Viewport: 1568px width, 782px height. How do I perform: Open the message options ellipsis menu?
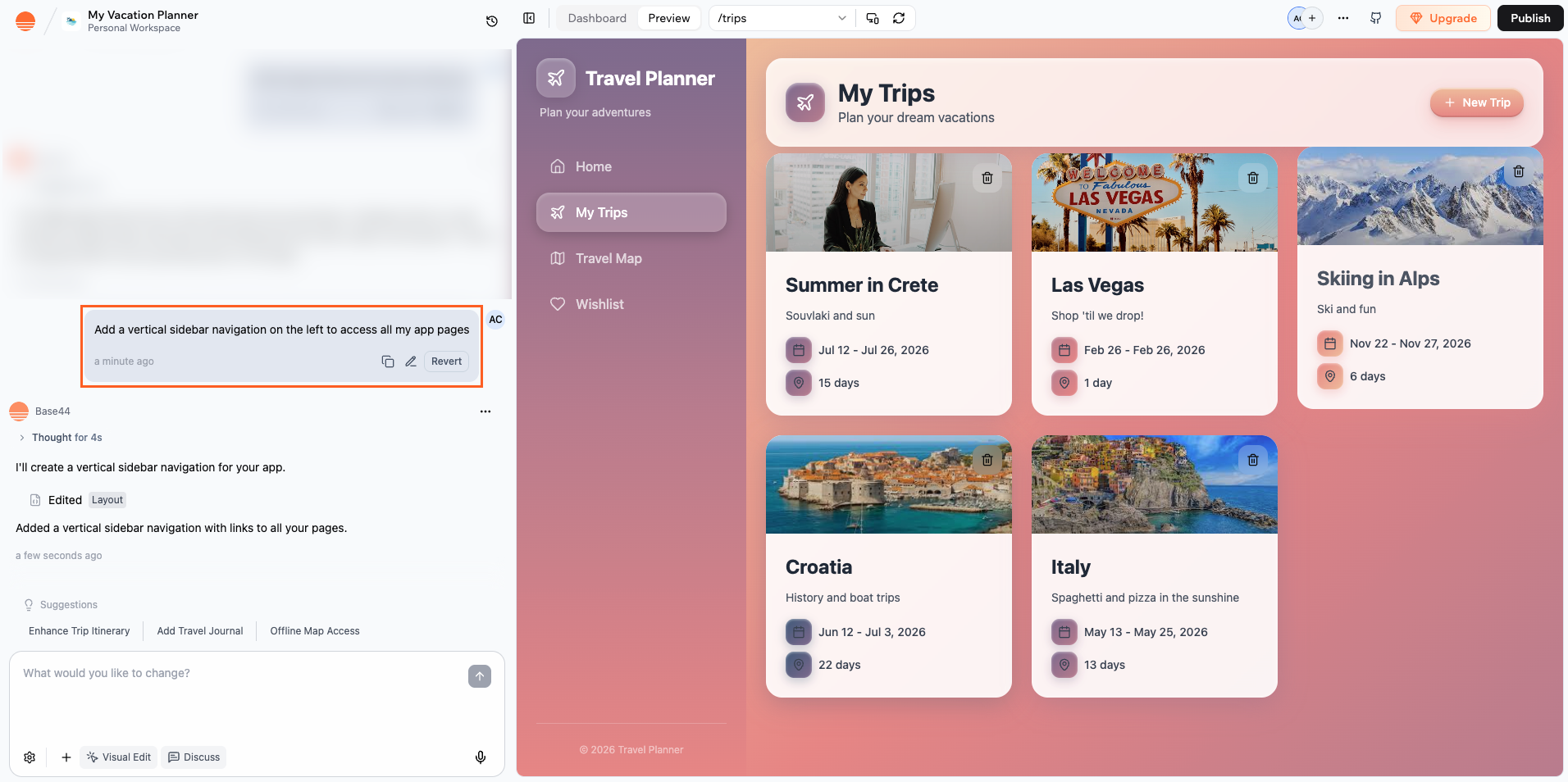[x=485, y=411]
